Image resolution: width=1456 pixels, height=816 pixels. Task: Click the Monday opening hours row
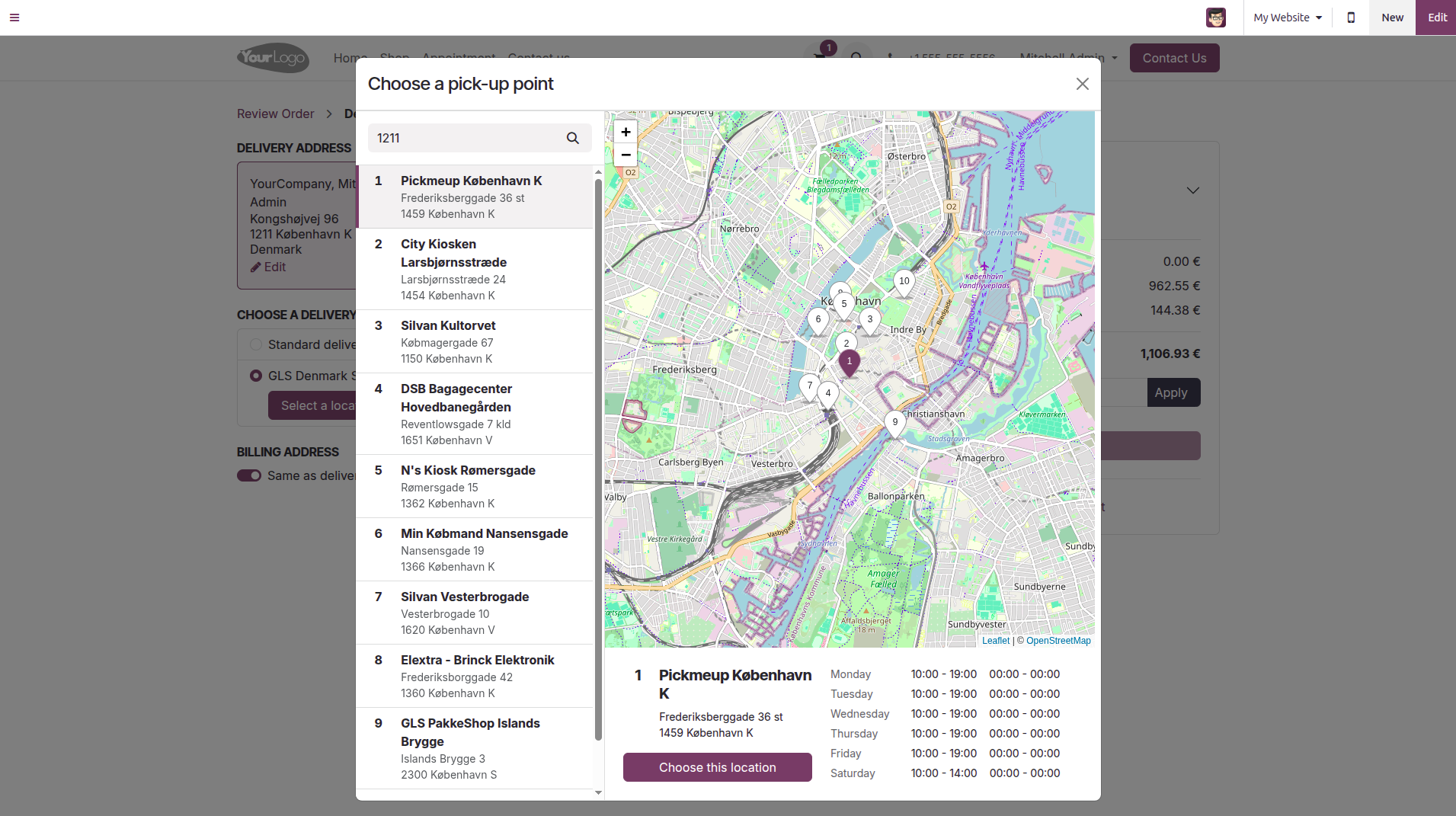(946, 674)
